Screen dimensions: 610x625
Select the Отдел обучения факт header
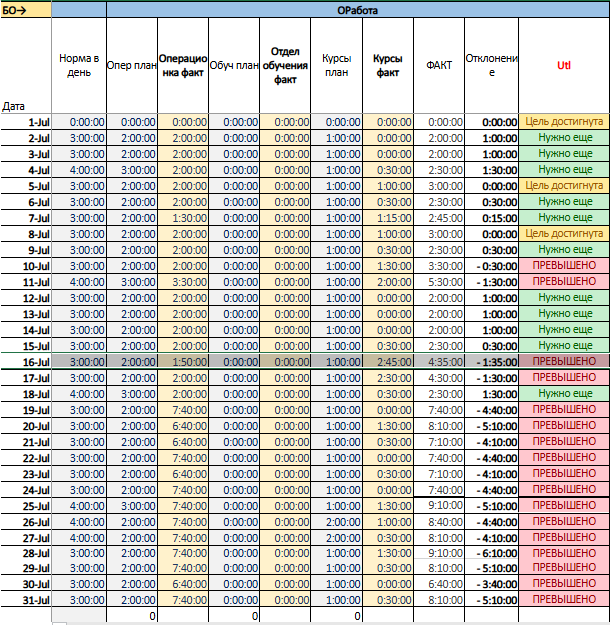point(285,66)
